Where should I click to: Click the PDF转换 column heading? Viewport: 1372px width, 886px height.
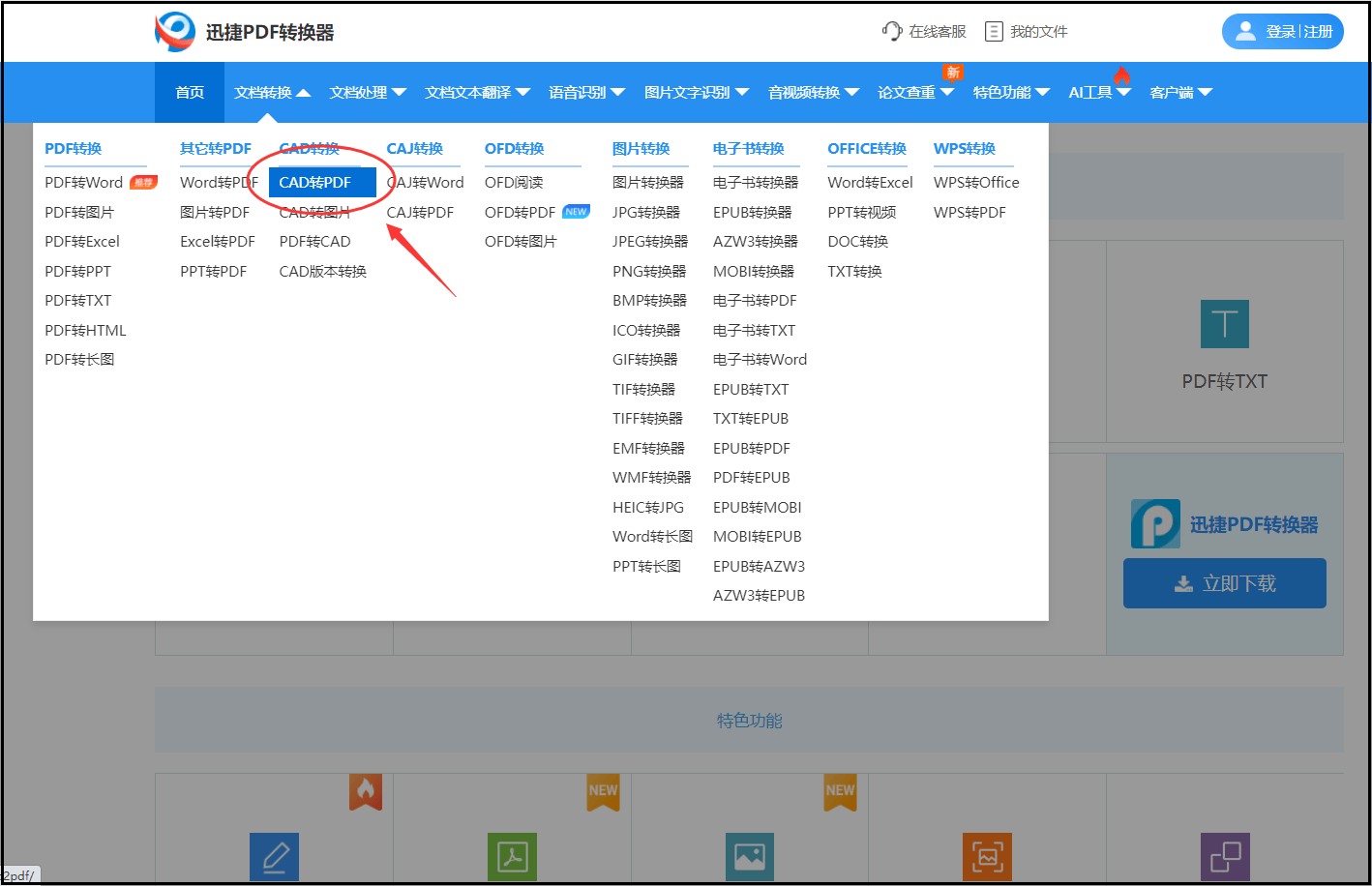[x=74, y=148]
